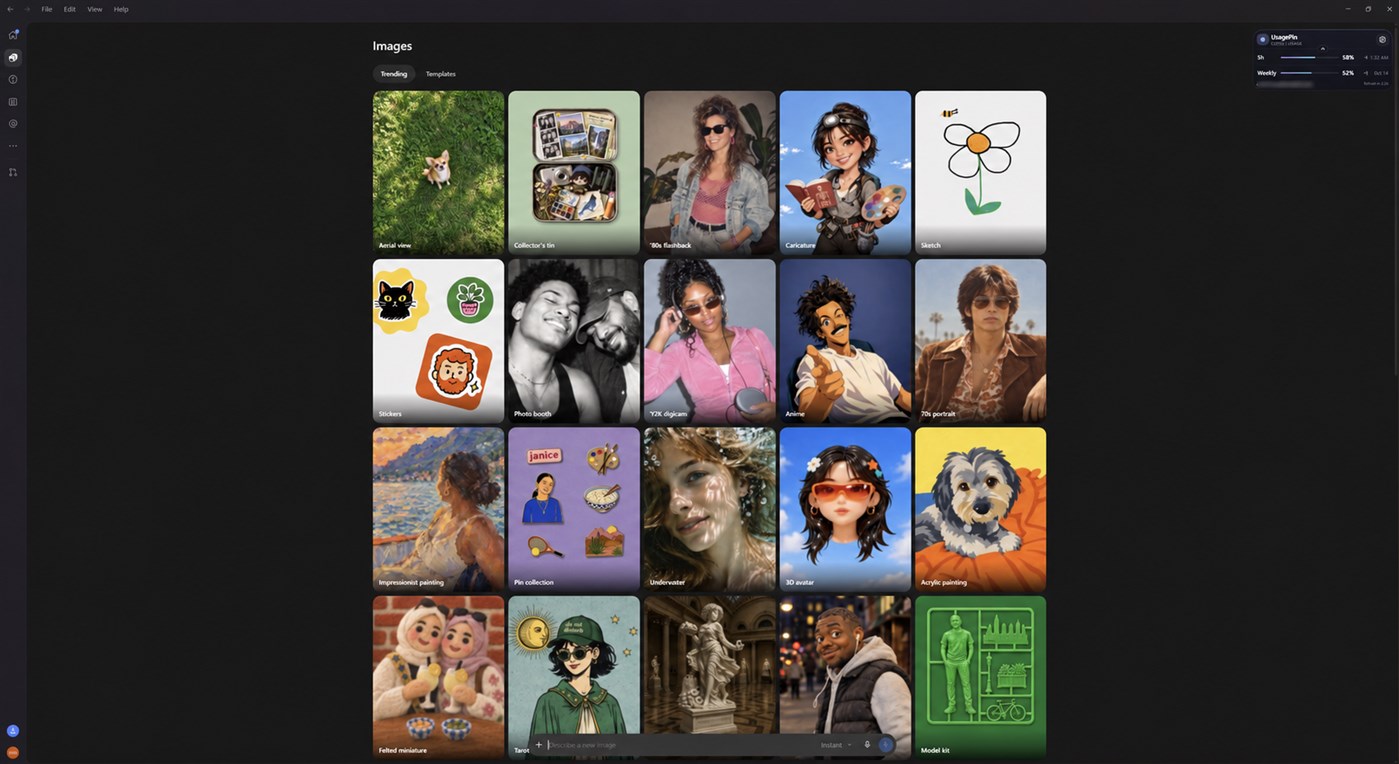Choose the Aerial view style thumbnail
The image size is (1399, 764).
[438, 172]
